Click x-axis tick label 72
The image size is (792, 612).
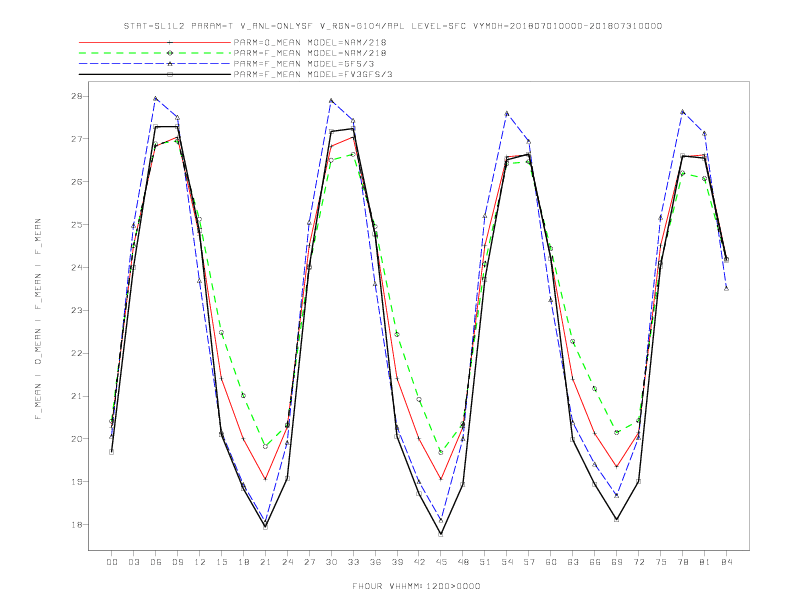[x=639, y=562]
